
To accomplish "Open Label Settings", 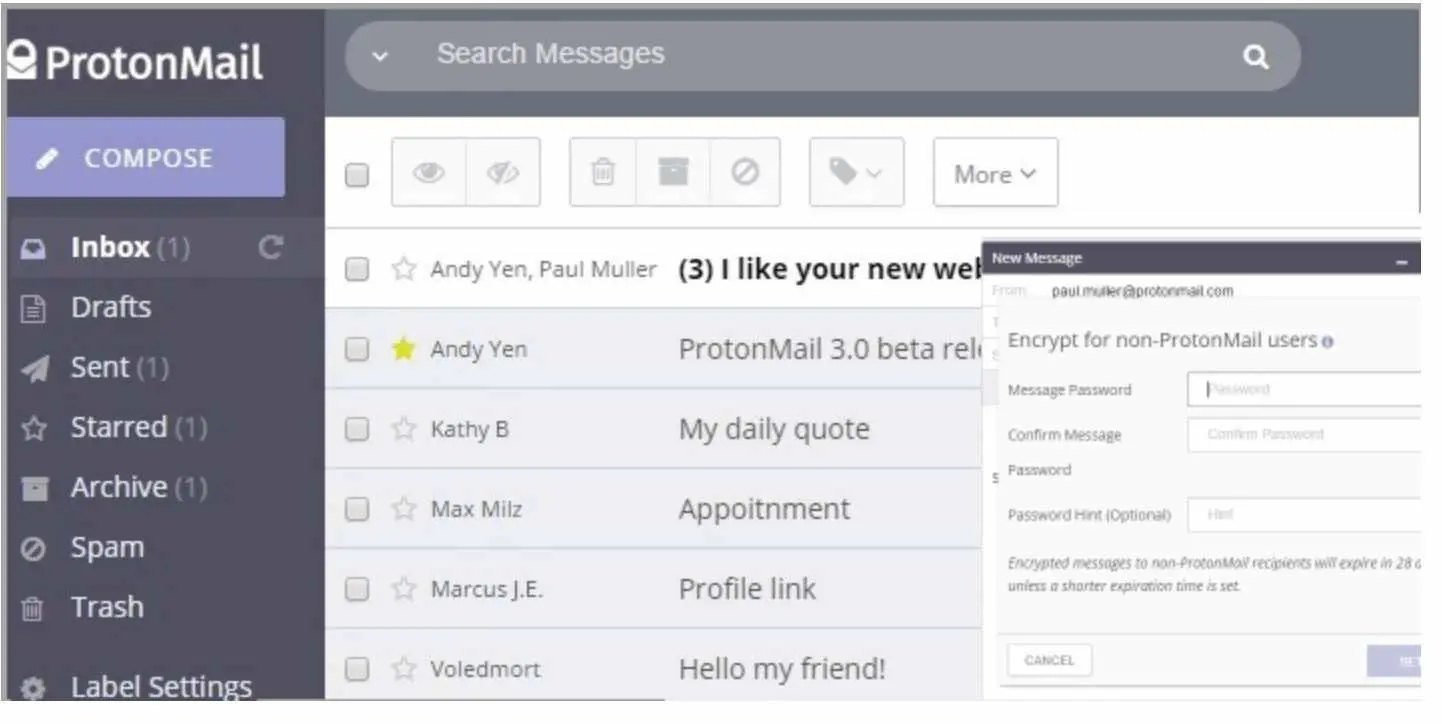I will point(161,687).
